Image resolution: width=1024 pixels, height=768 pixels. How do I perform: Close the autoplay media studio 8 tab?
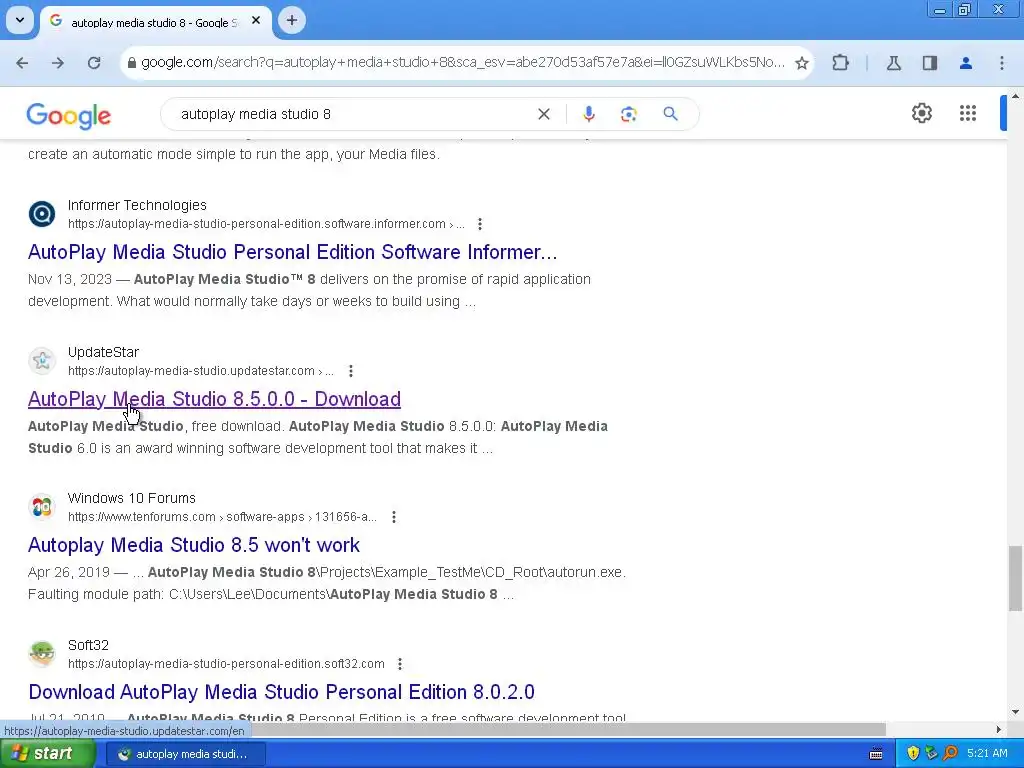(x=256, y=21)
